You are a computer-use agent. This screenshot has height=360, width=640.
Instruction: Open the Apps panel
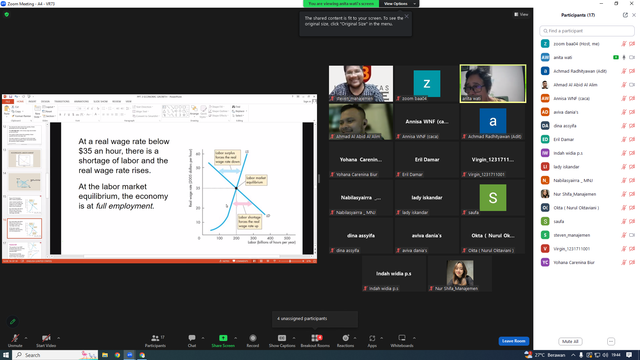click(372, 340)
